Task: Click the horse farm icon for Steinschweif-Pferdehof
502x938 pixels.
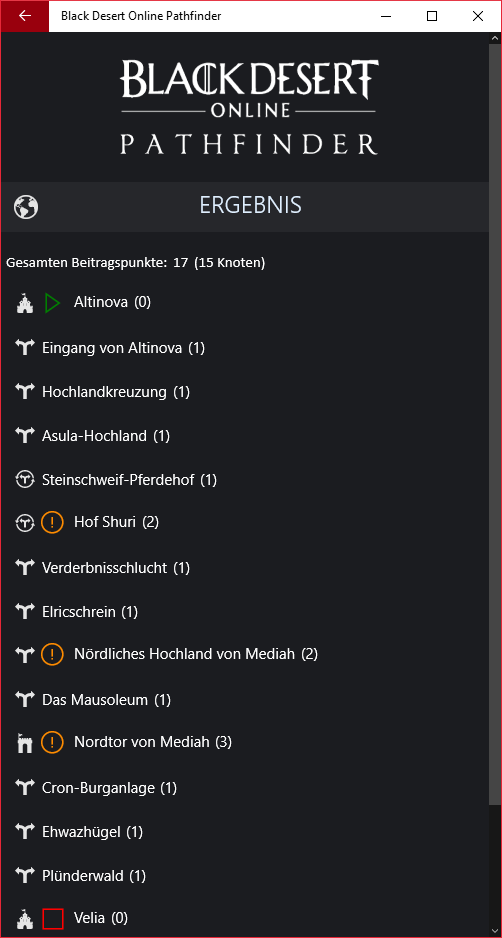Action: (x=24, y=479)
